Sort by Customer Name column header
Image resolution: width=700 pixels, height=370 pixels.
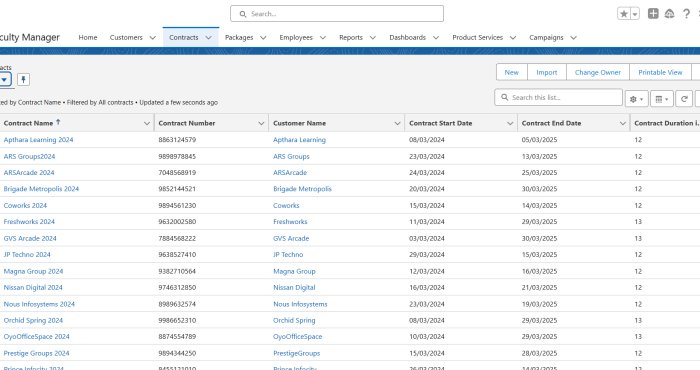(x=300, y=123)
